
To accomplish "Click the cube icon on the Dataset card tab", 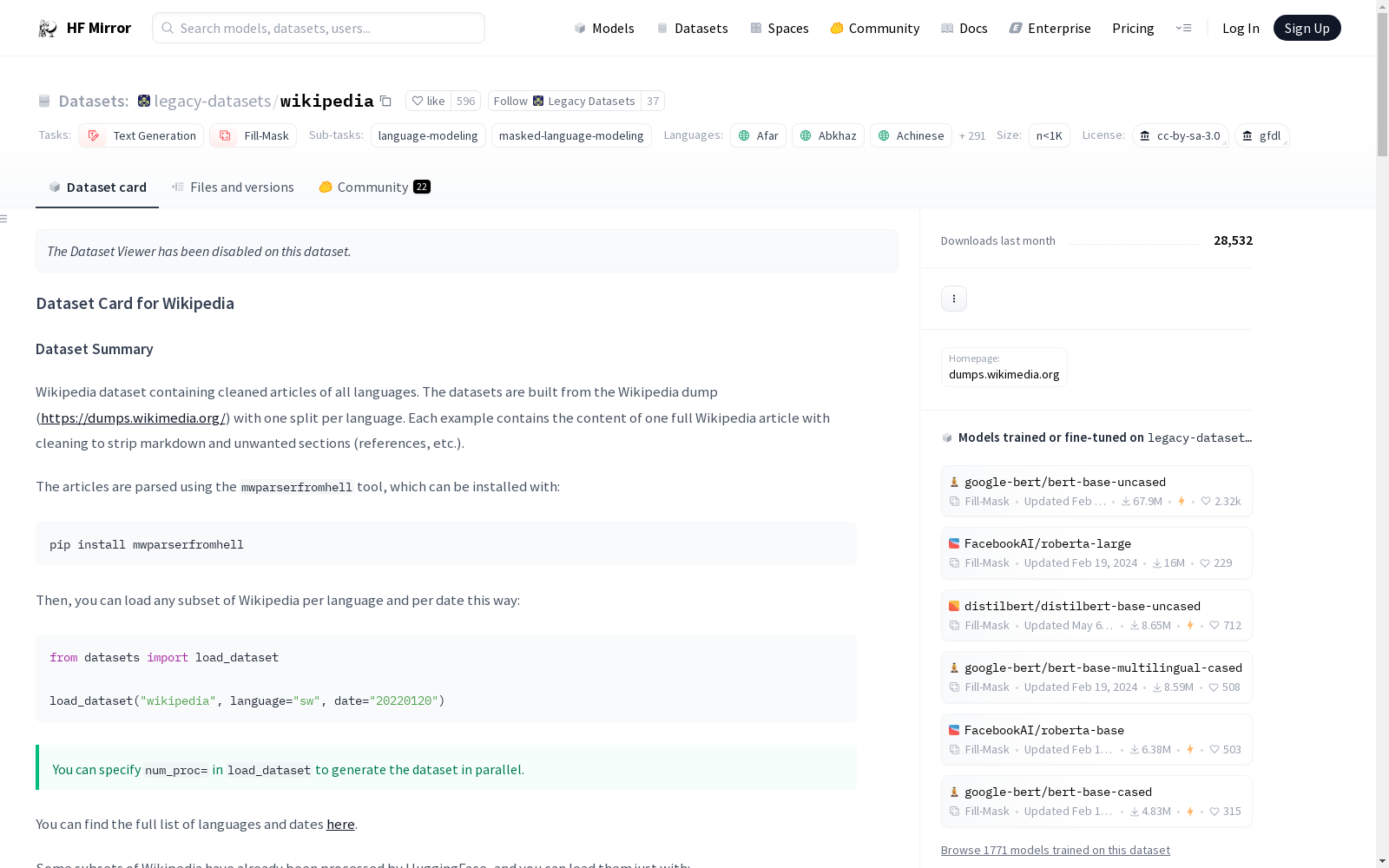I will point(55,187).
